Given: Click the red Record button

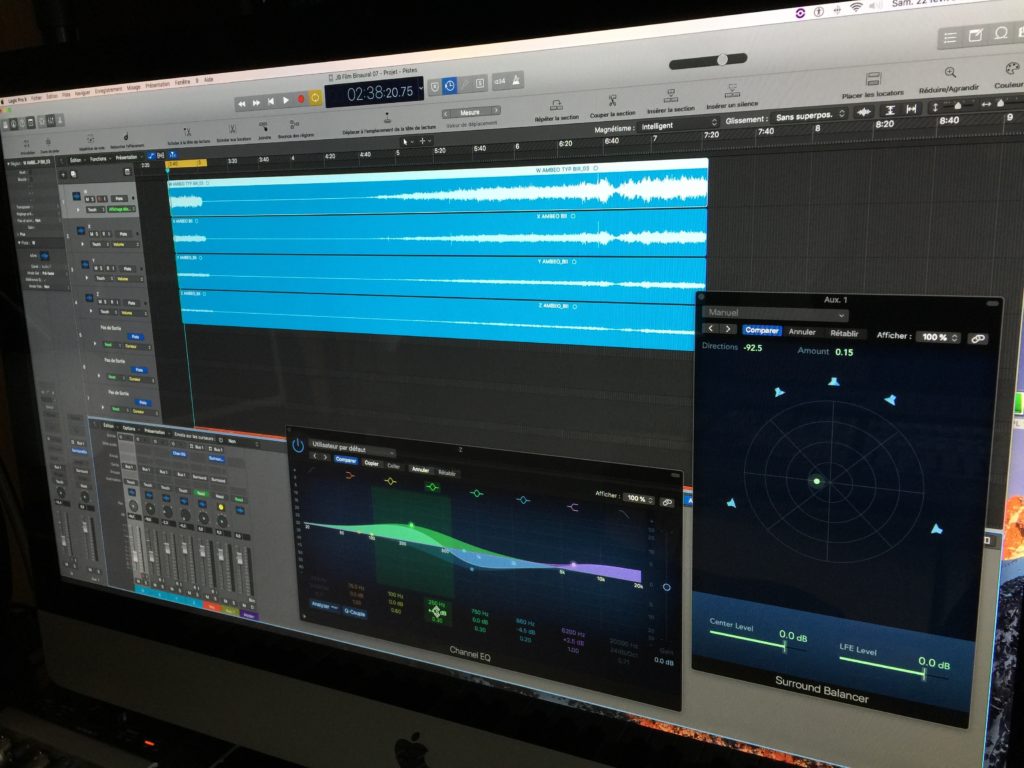Looking at the screenshot, I should coord(300,99).
